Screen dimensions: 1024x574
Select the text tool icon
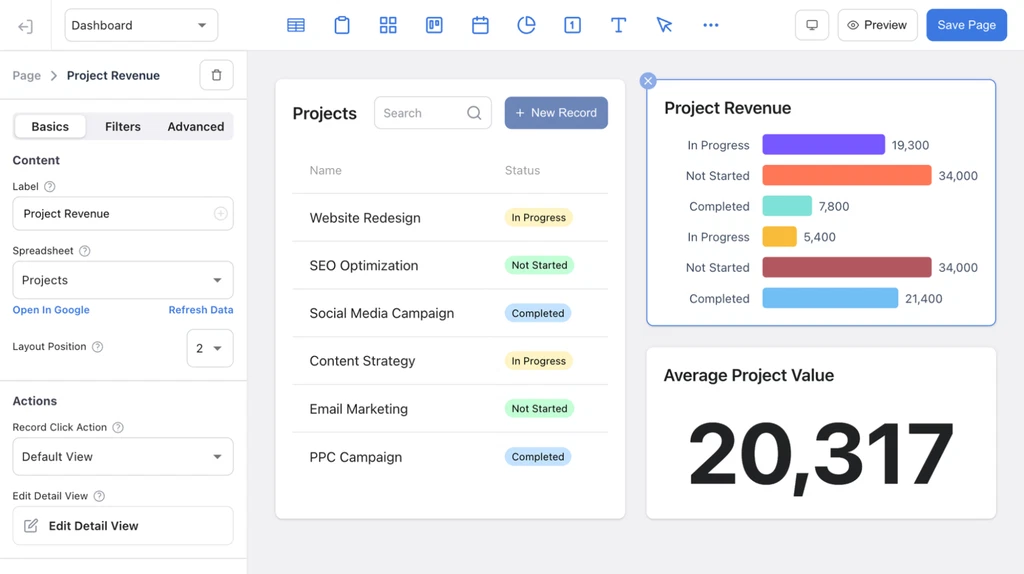[x=618, y=25]
